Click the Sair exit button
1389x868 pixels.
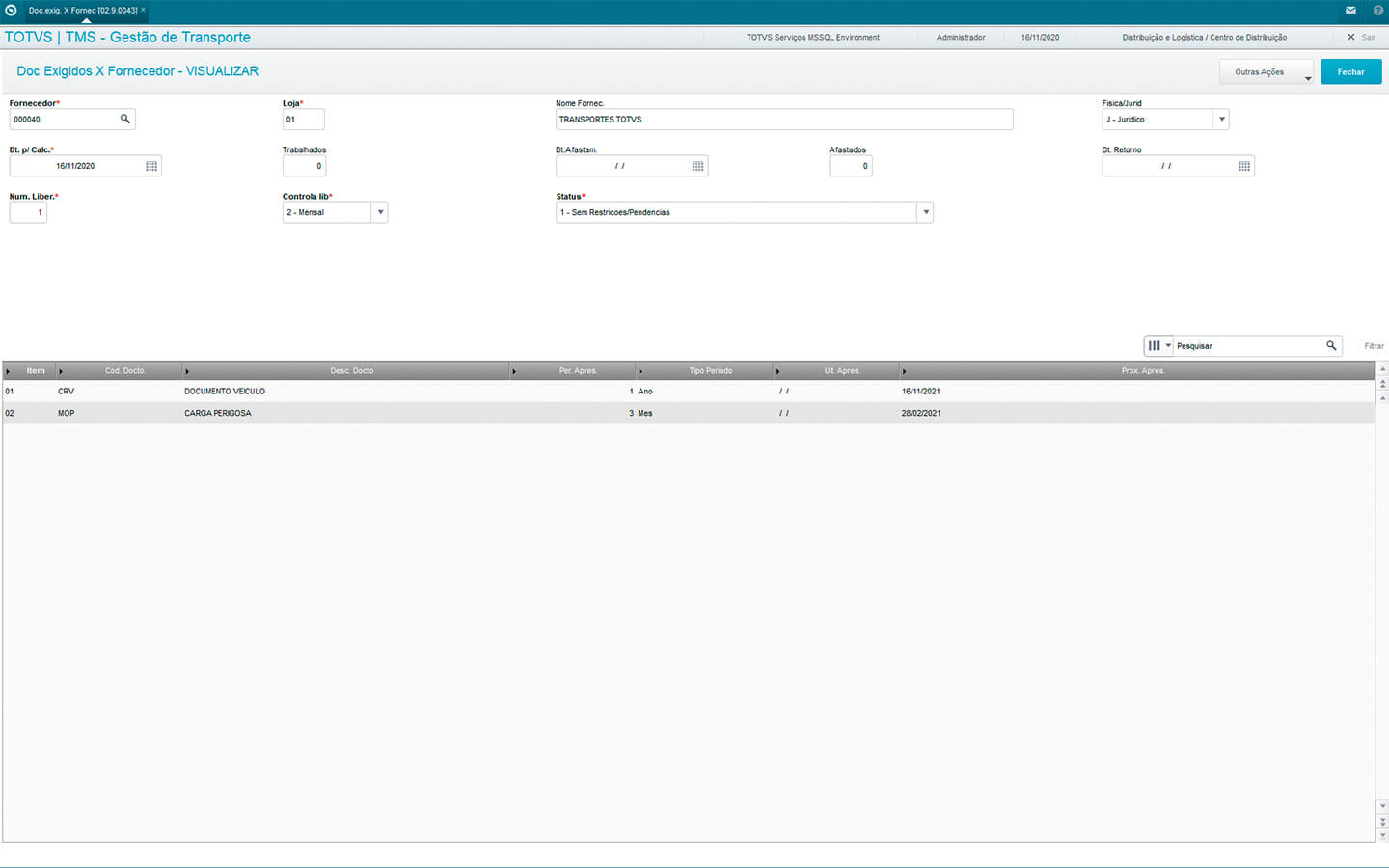click(x=1361, y=38)
